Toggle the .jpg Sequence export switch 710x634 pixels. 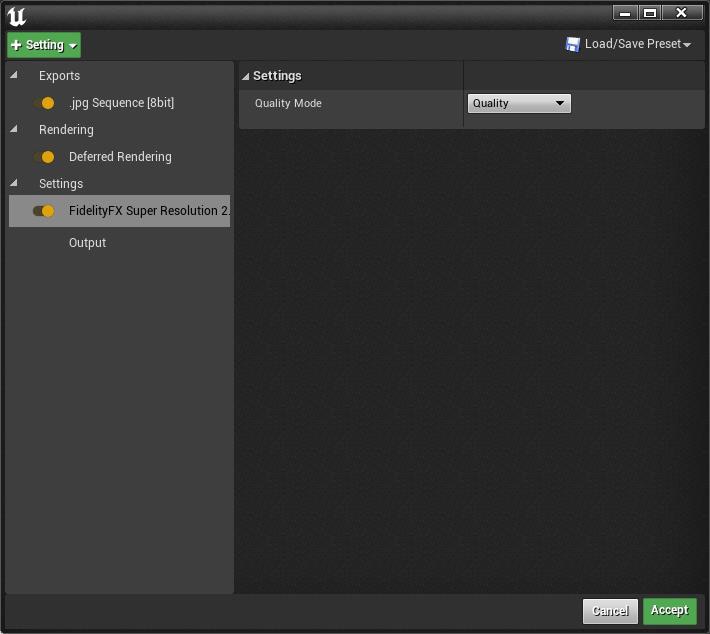44,103
